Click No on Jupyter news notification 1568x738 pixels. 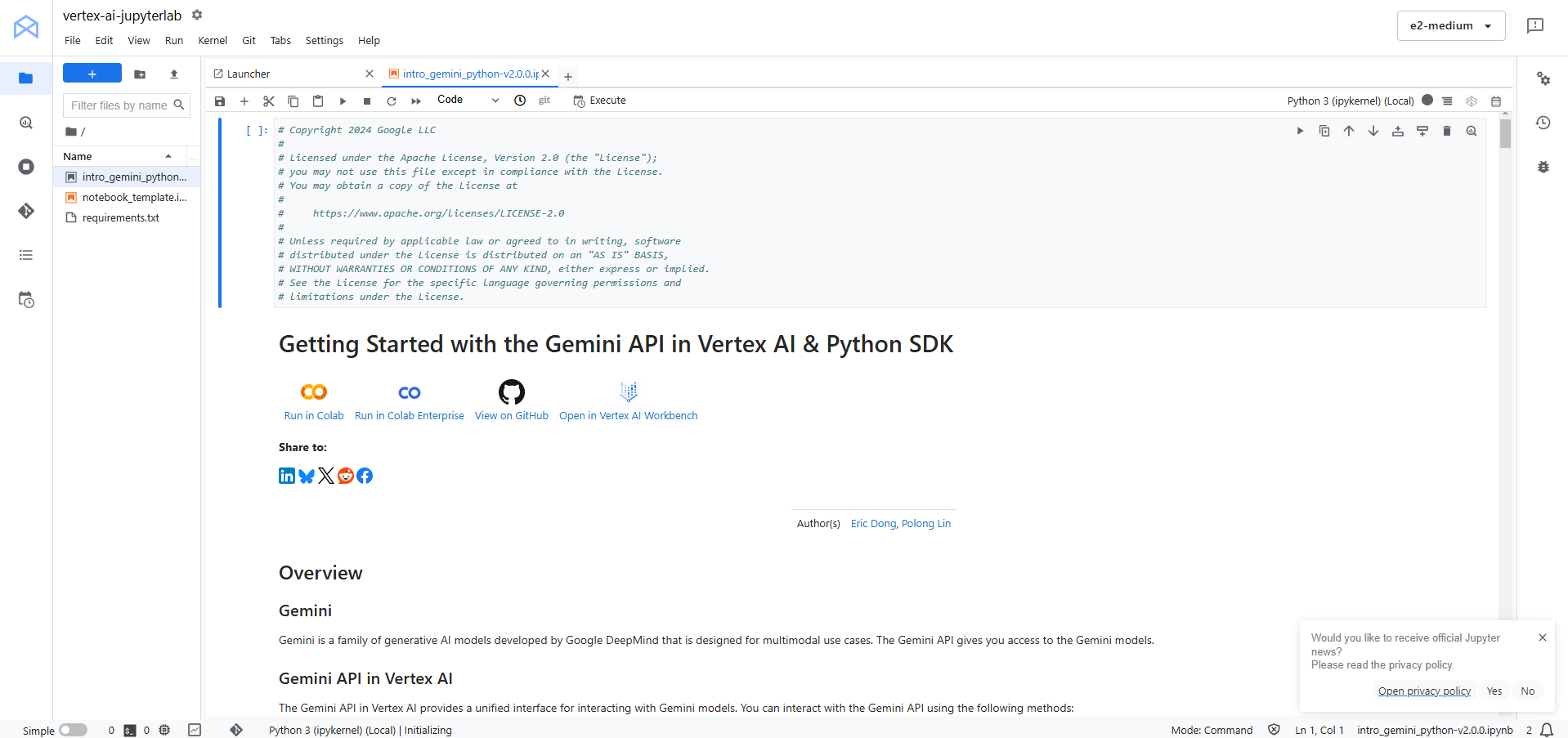(1528, 691)
